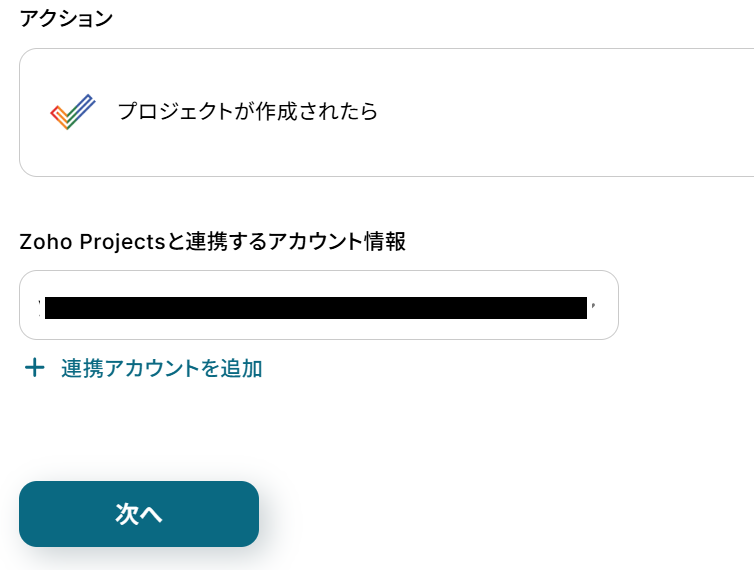Click the left edge inside the account field

[31, 305]
